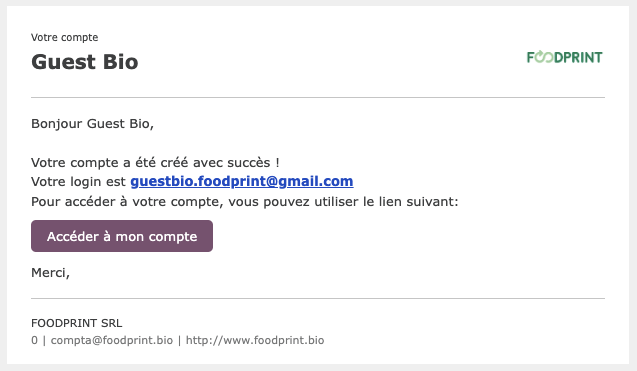637x371 pixels.
Task: Click the 0 phone number in the footer
Action: pos(35,340)
